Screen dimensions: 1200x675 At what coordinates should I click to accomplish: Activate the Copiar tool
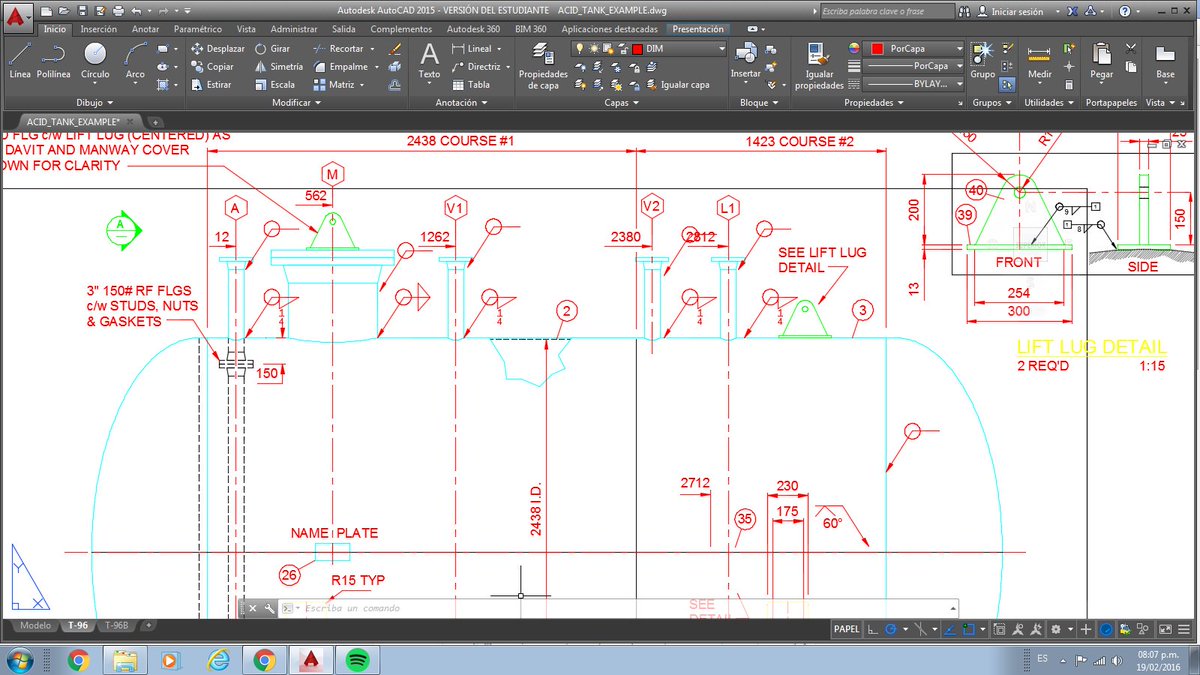(211, 66)
